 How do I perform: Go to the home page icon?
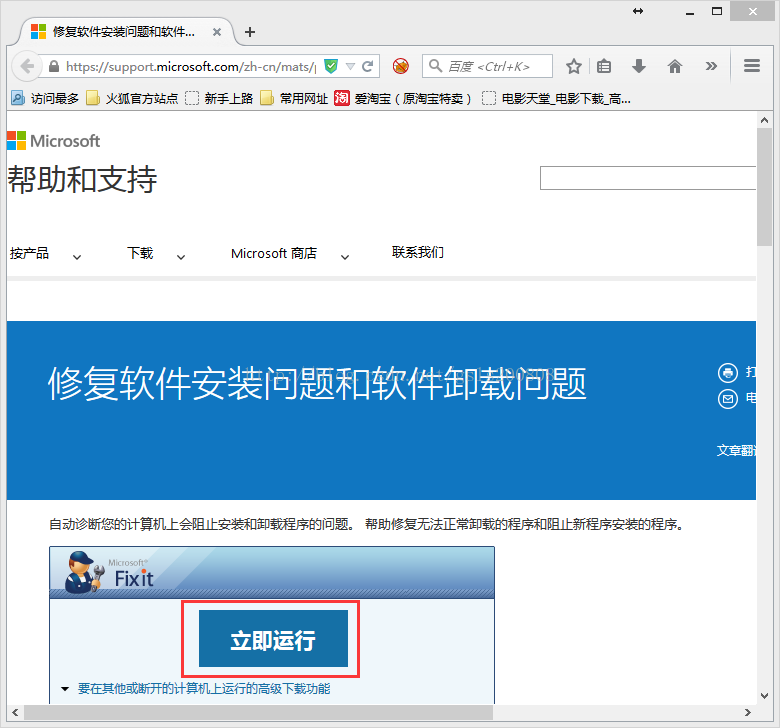[675, 66]
